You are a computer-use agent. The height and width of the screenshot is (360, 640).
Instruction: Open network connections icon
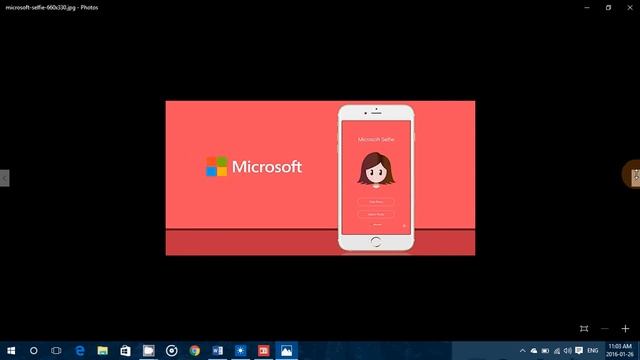tap(557, 351)
